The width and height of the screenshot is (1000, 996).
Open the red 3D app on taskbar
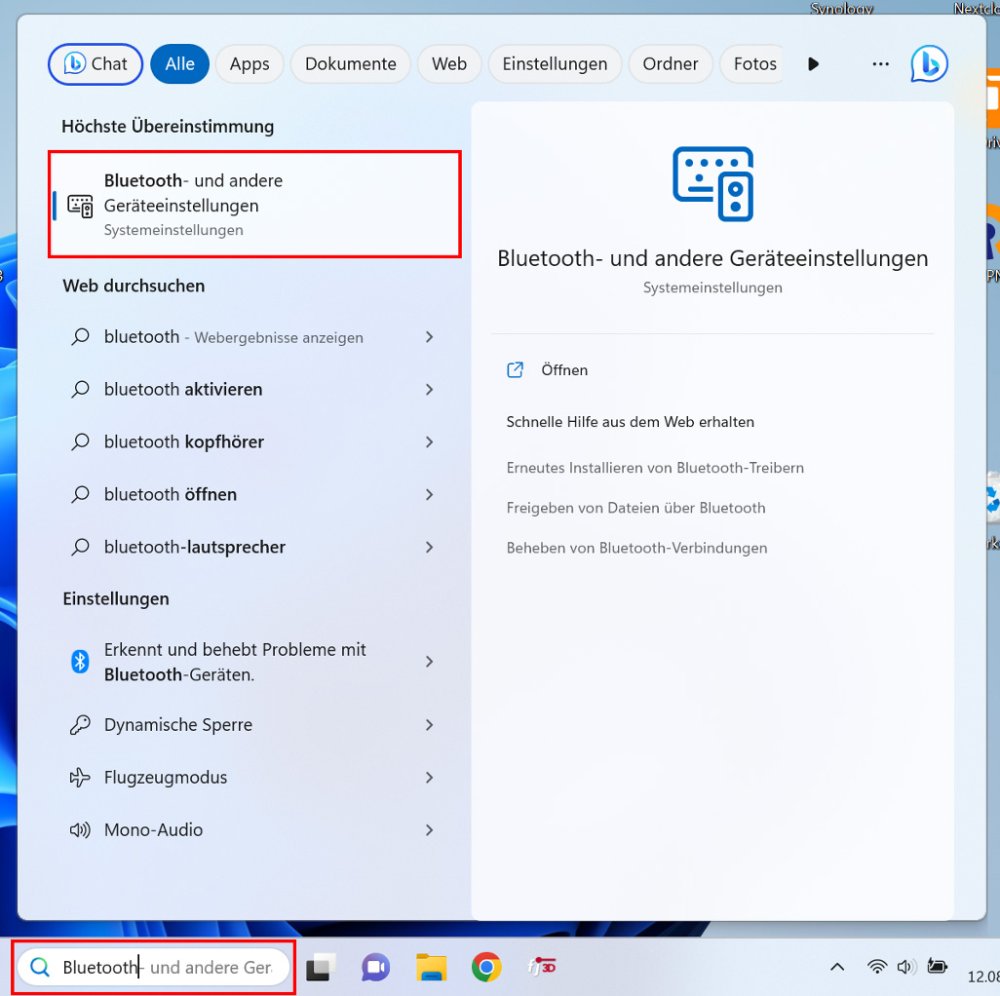tap(541, 967)
